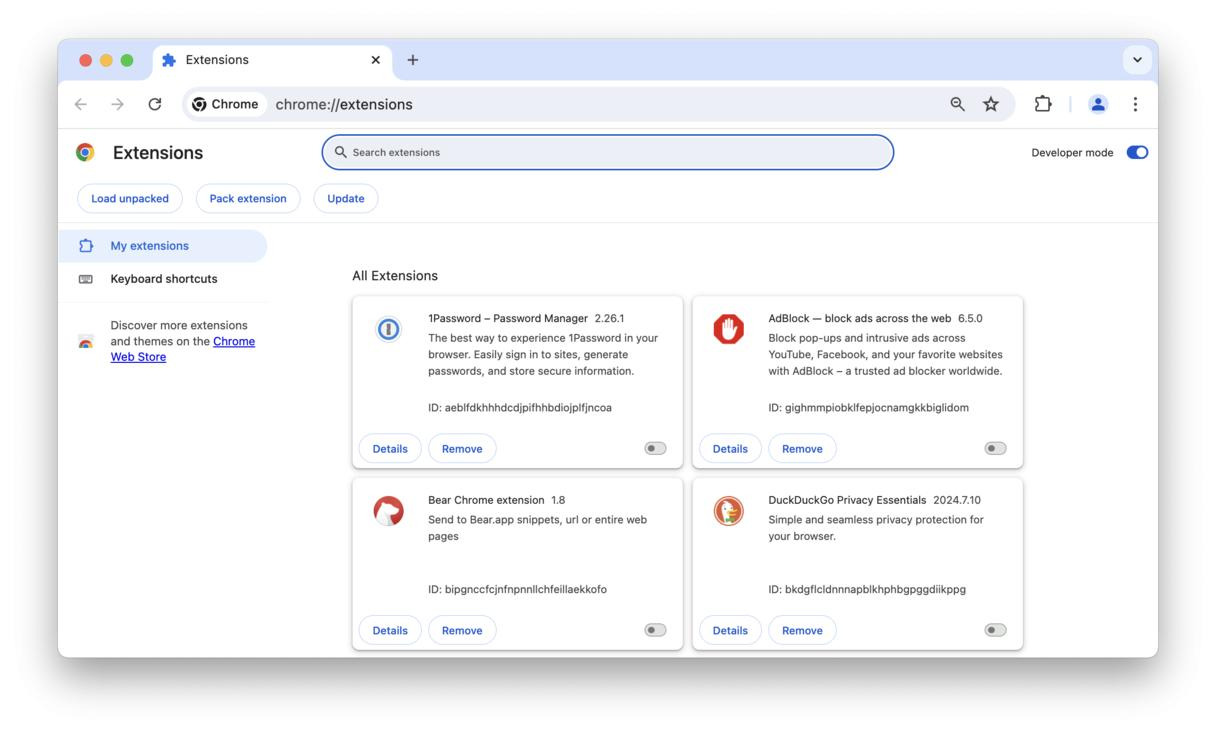1216x734 pixels.
Task: Click the 1Password ID text
Action: (520, 408)
